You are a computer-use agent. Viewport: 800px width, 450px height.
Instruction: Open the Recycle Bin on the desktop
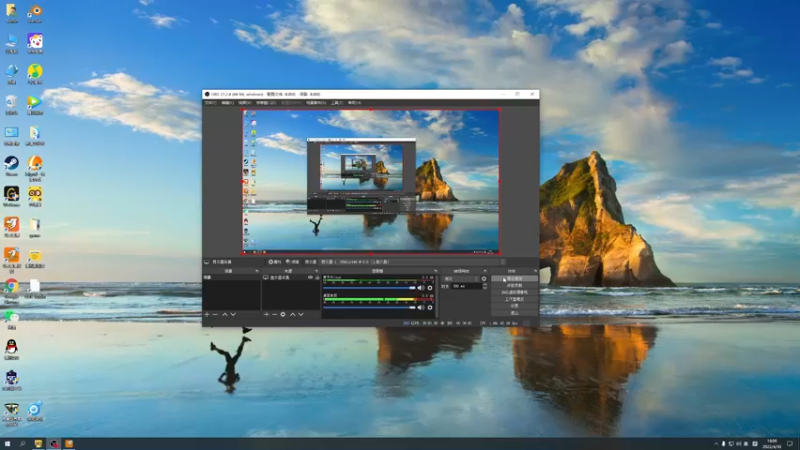coord(11,106)
